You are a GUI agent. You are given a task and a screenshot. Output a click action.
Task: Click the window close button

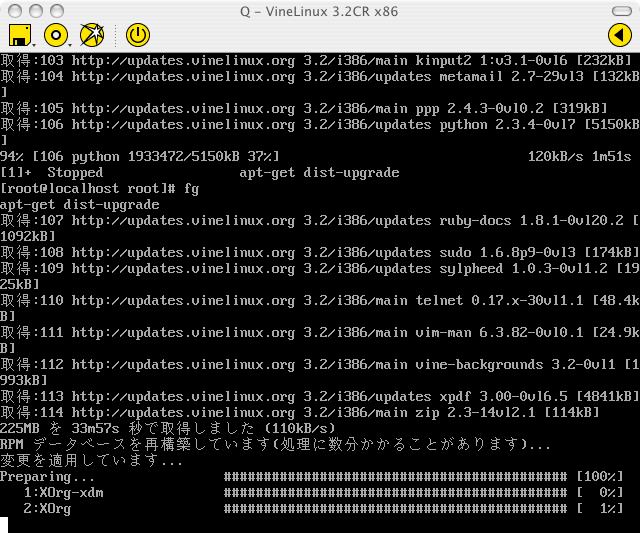coord(15,11)
